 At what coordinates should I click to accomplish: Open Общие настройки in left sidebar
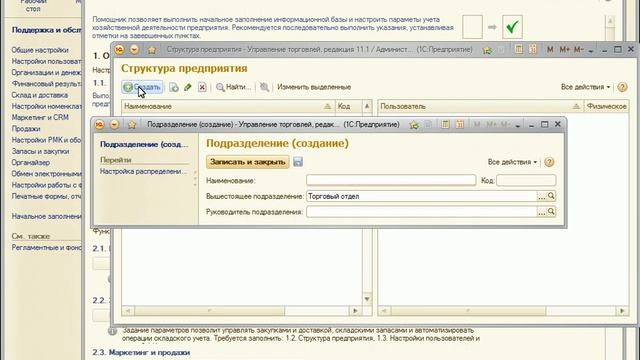[40, 50]
